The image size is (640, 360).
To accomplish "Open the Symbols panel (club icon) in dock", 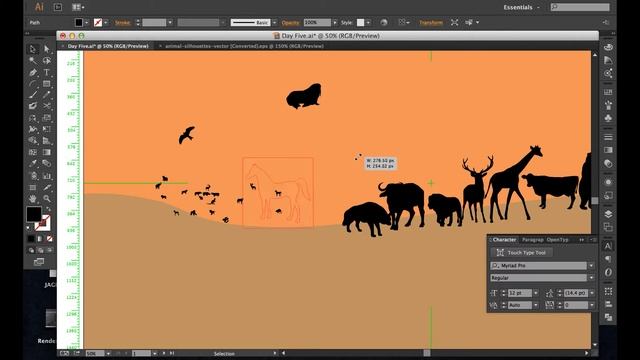I will coord(608,118).
